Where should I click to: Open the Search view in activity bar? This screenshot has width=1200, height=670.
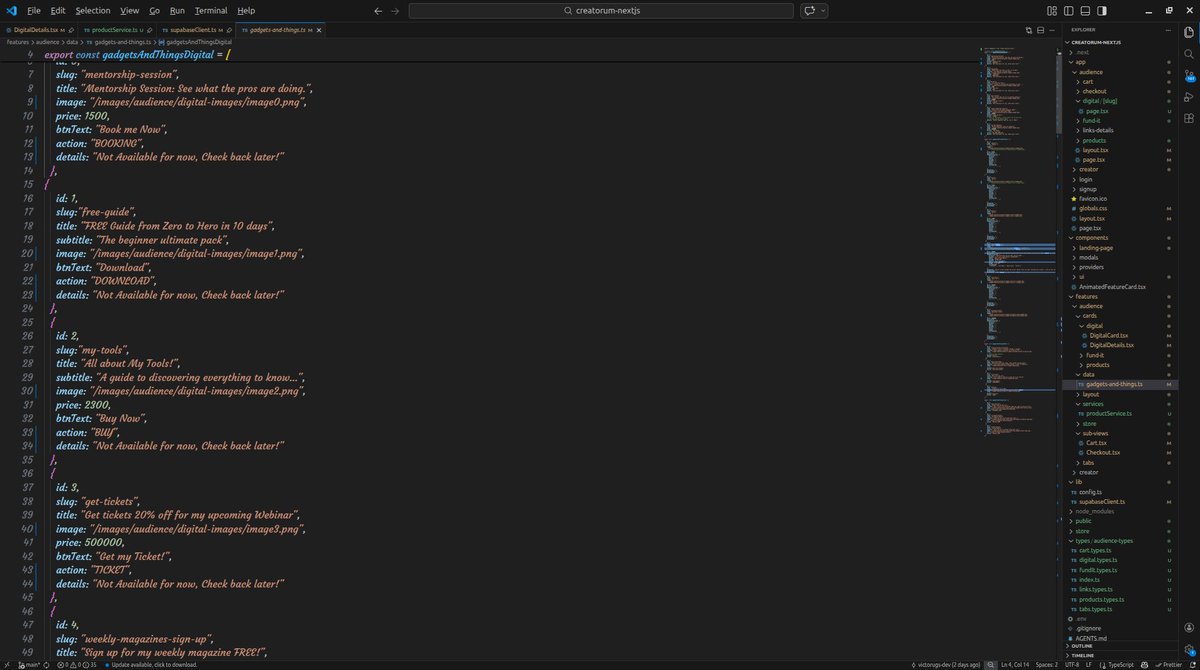(x=1189, y=53)
